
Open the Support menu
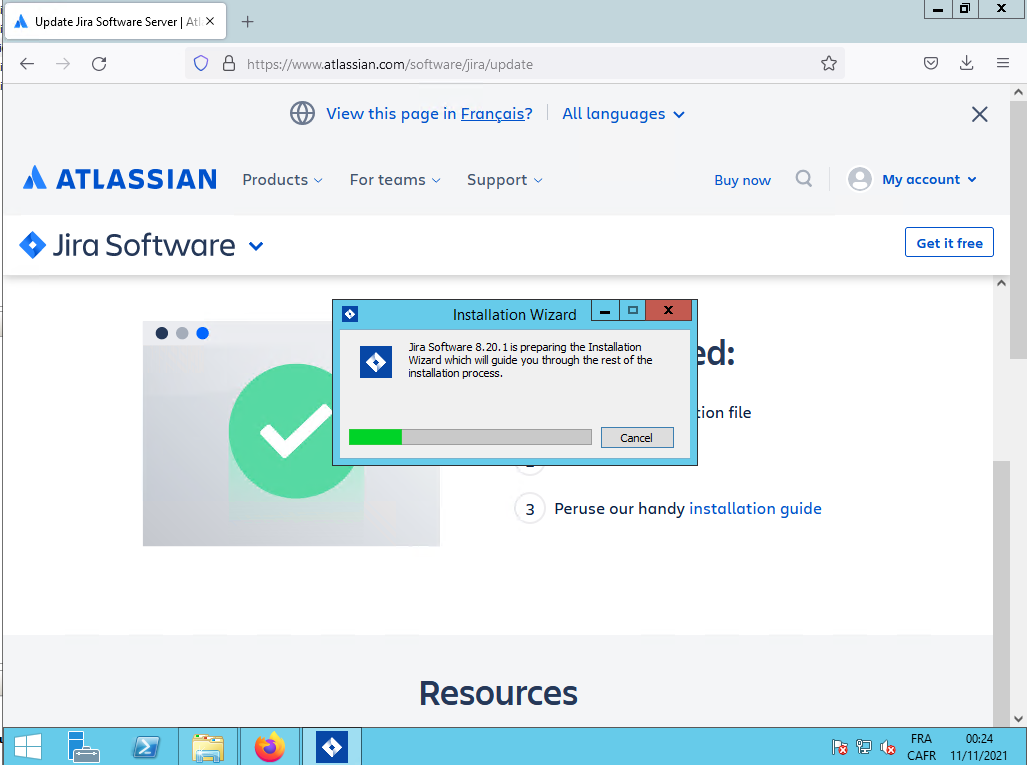pos(504,179)
